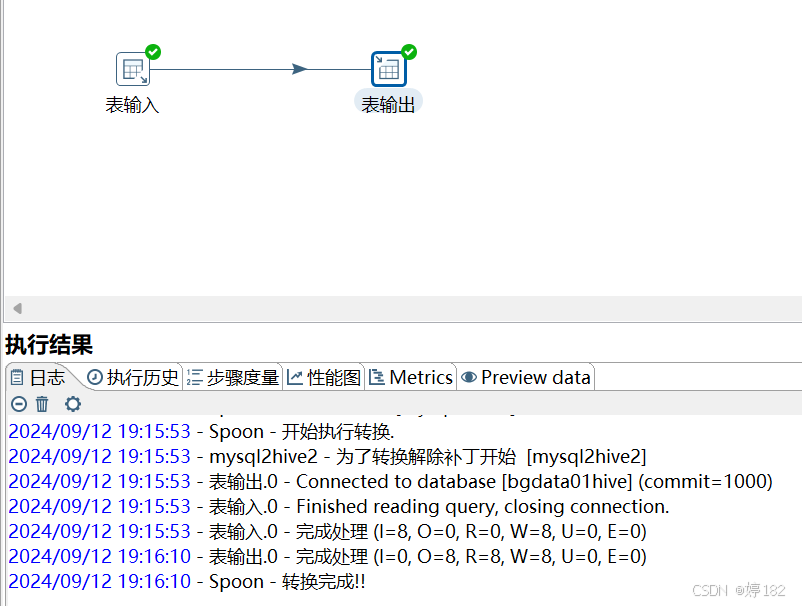Click the green success checkmark on 表输入
Screen dimensions: 802x606
151,51
